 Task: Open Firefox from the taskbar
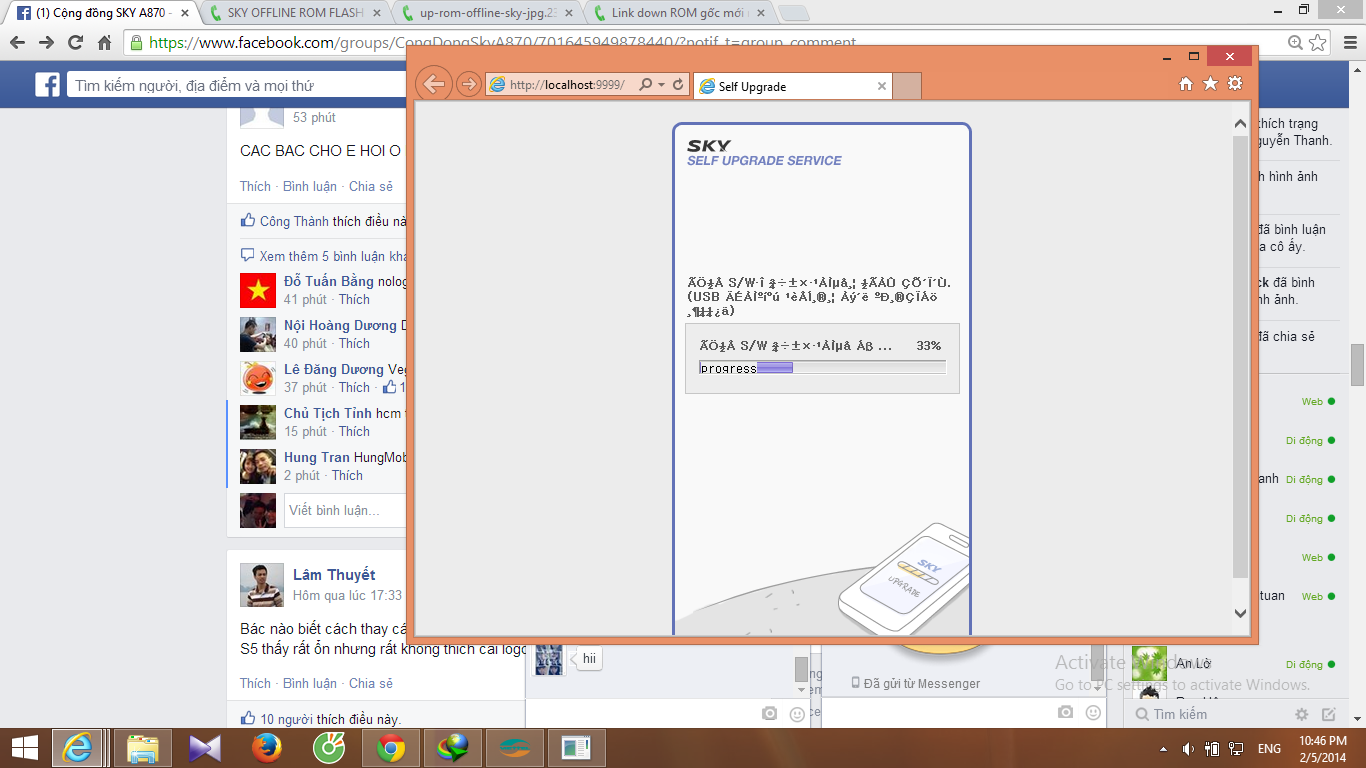(x=267, y=748)
